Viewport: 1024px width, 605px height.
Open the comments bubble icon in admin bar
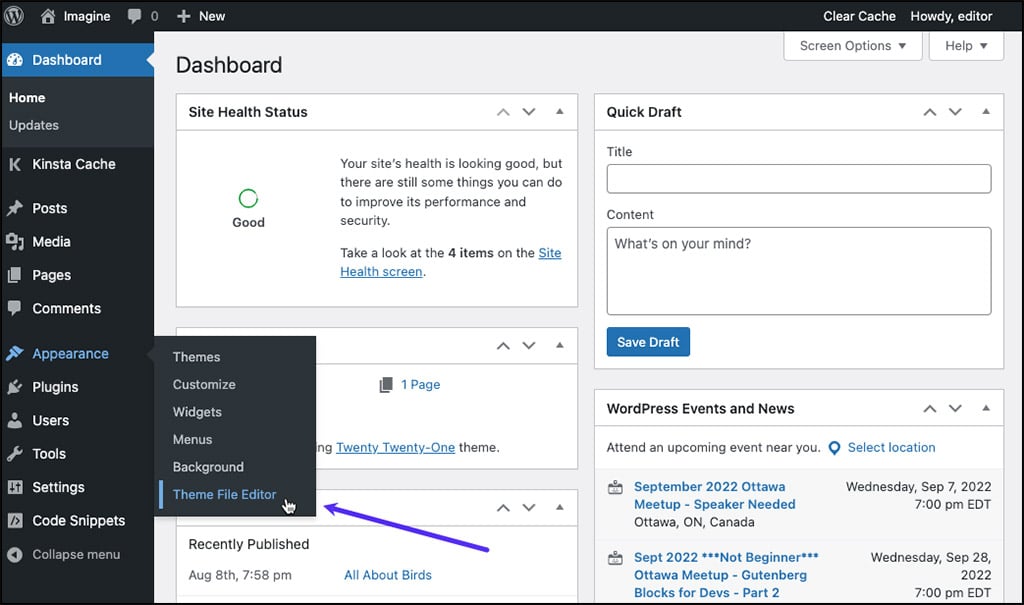(134, 16)
